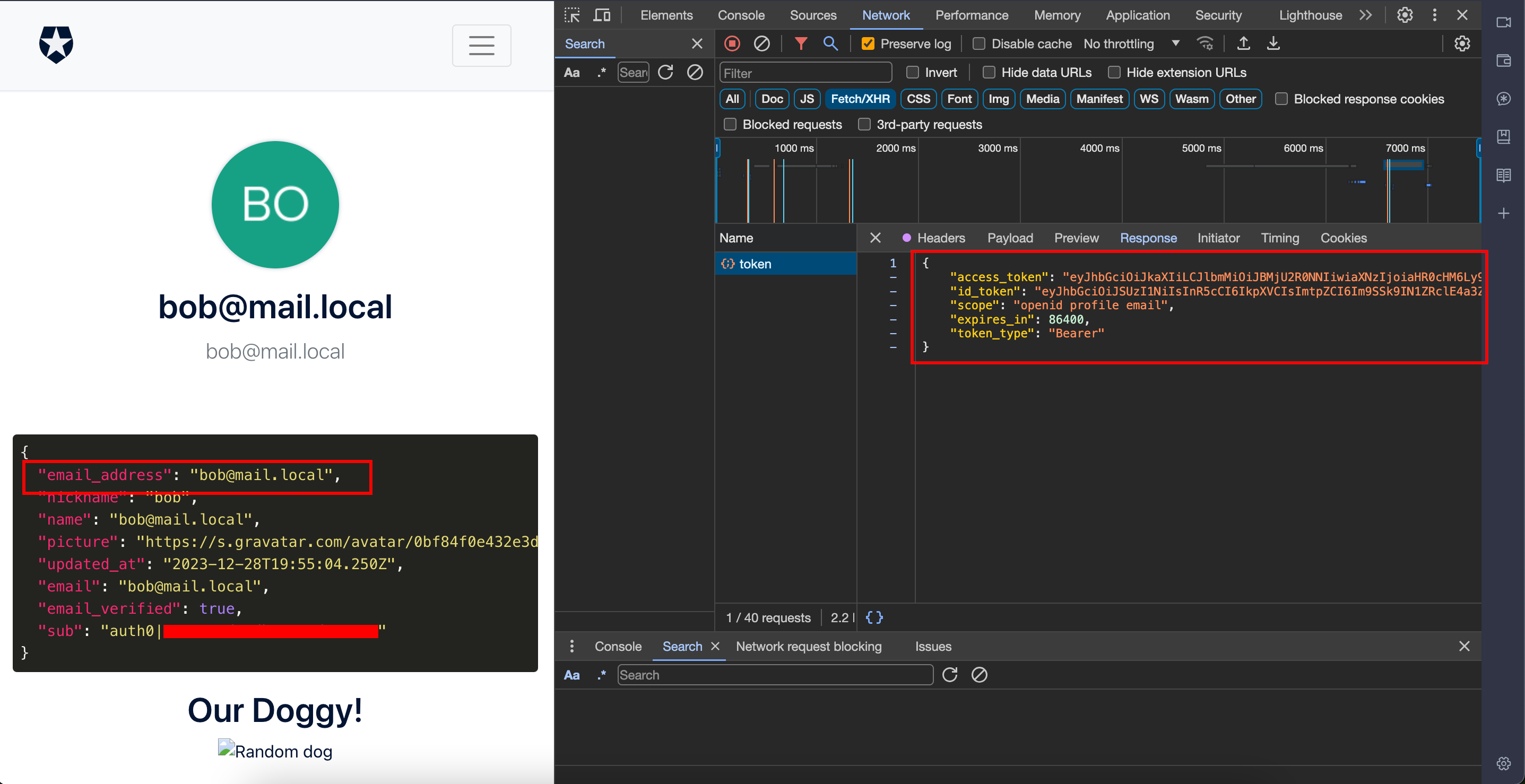Open the Elements tab
Screen dimensions: 1525x784
[x=666, y=15]
